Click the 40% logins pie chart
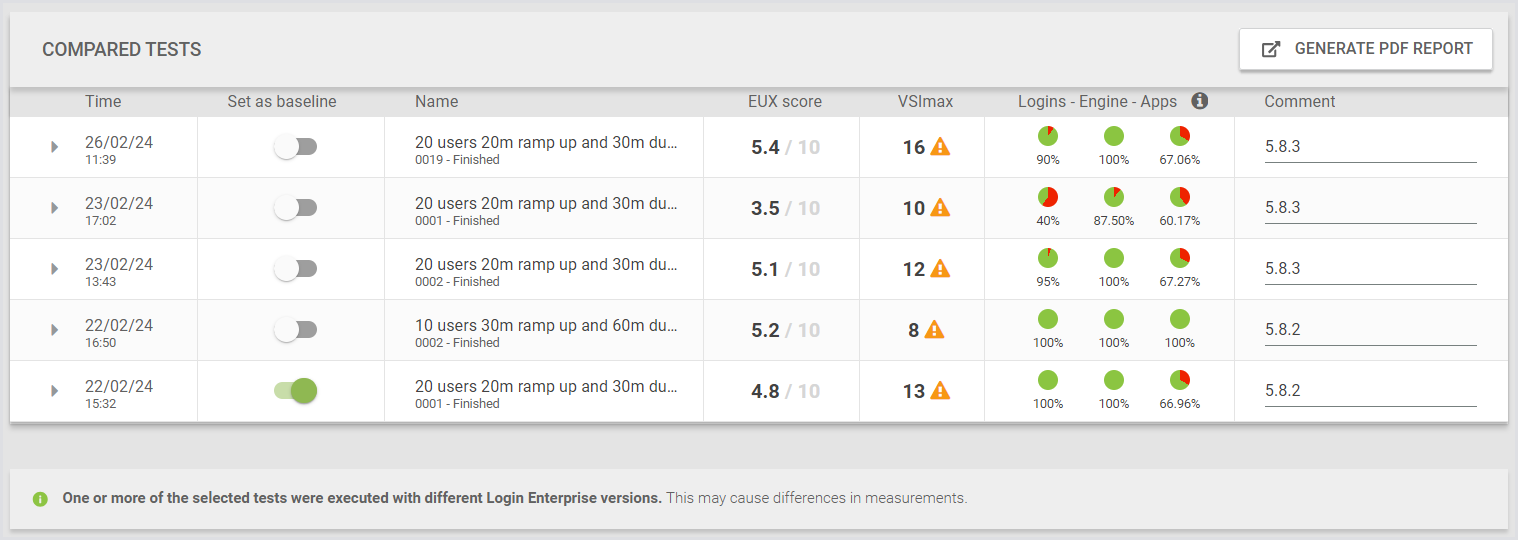Screen dimensions: 1518x540 1048,197
